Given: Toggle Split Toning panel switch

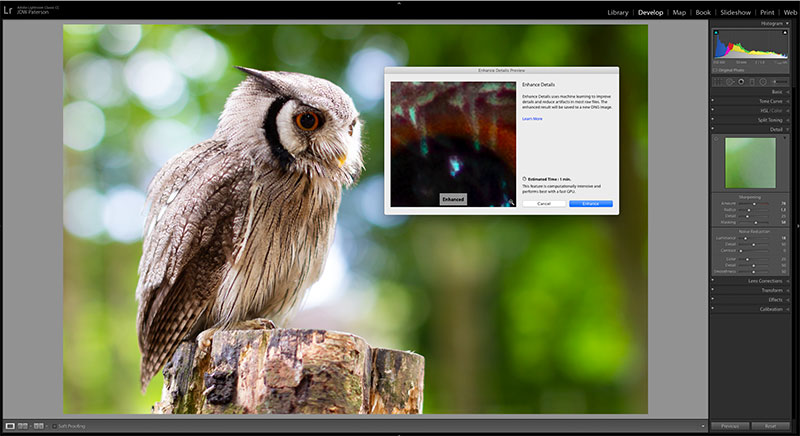Looking at the screenshot, I should [713, 119].
